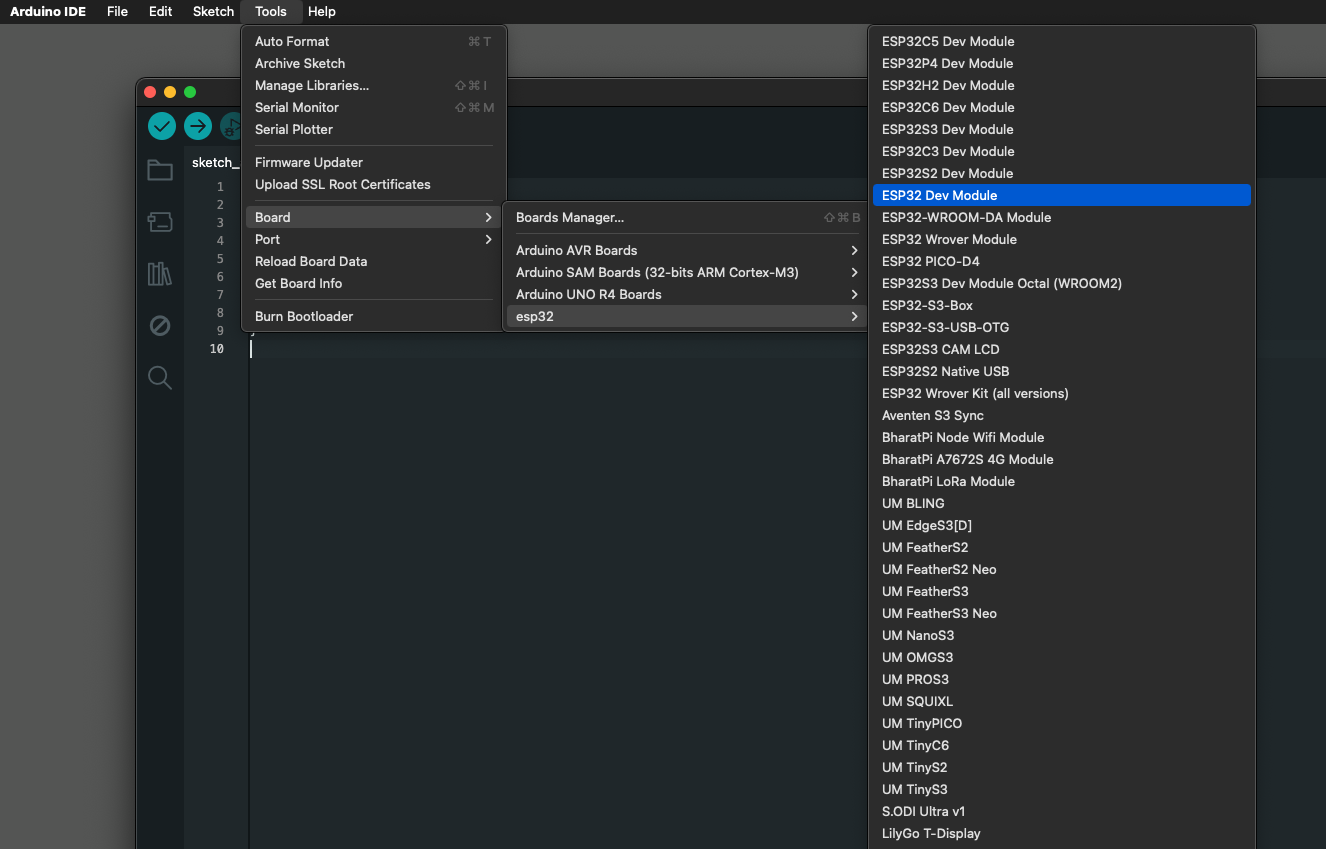Open the File menu
The image size is (1326, 849).
(x=117, y=12)
